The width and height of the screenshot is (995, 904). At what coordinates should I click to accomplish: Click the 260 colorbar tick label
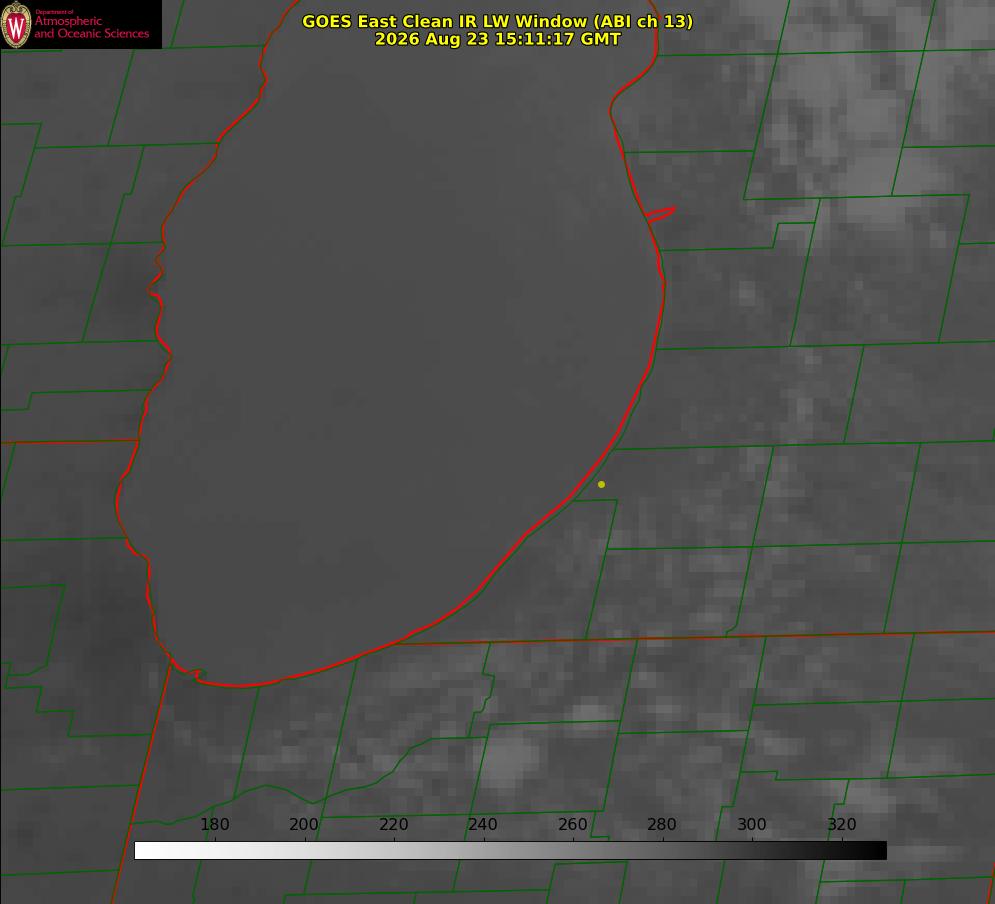572,824
